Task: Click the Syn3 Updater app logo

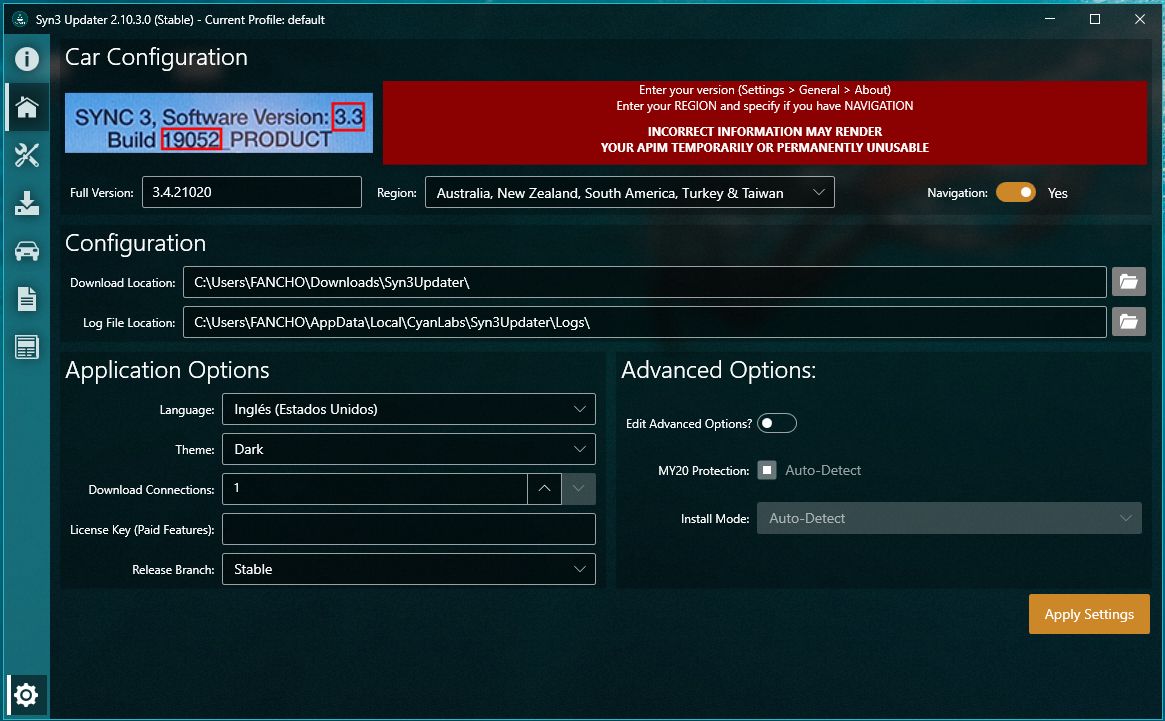Action: pos(20,19)
